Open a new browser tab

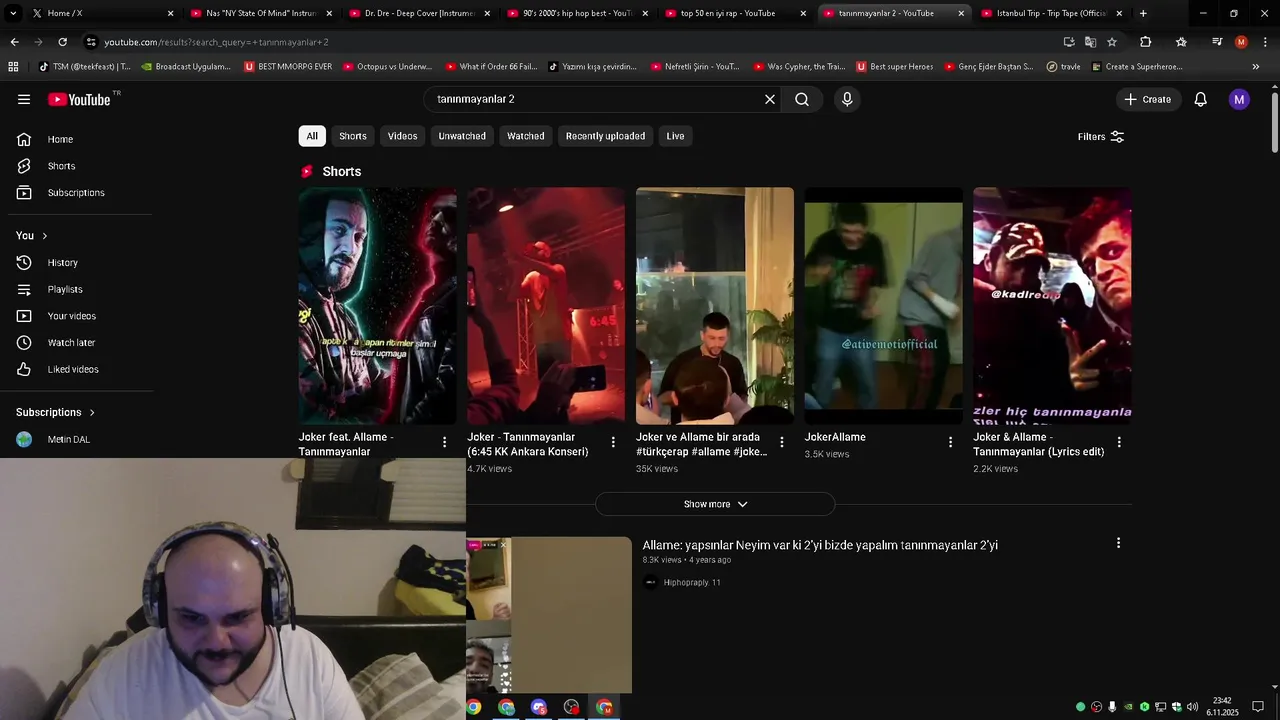tap(1143, 13)
